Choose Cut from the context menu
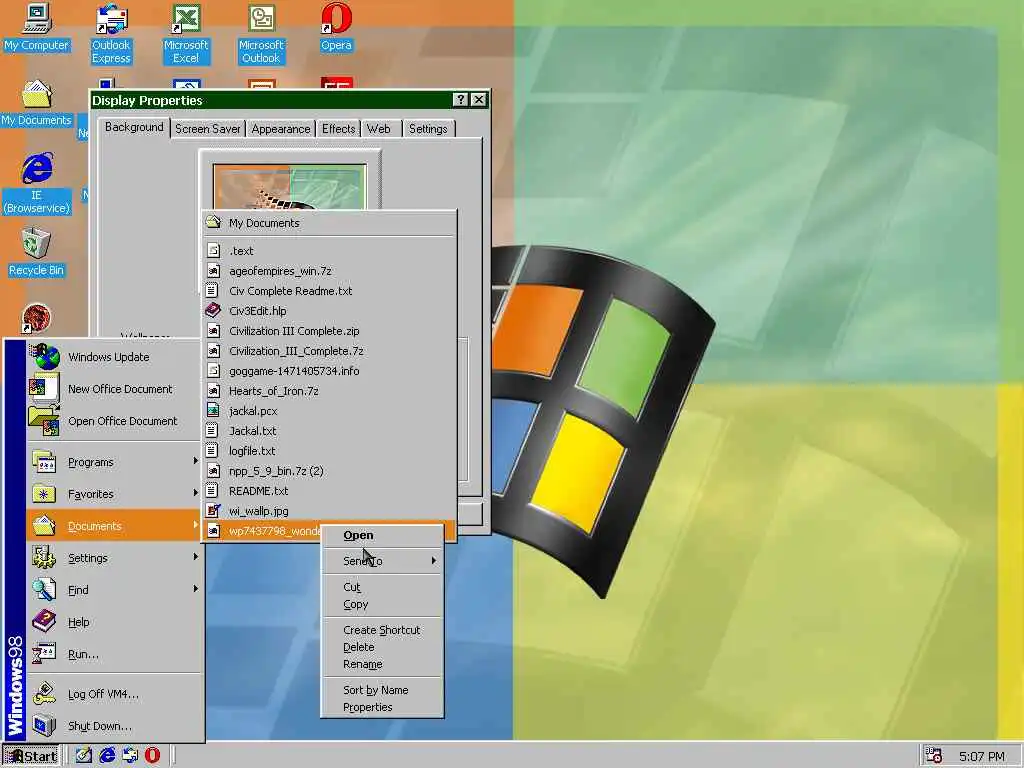This screenshot has height=768, width=1024. (383, 586)
